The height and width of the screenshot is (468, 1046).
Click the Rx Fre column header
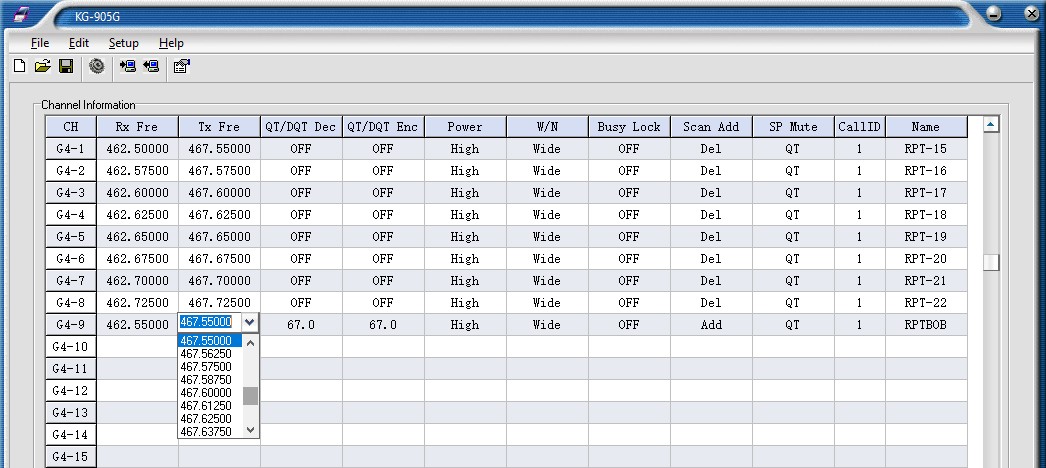coord(137,127)
